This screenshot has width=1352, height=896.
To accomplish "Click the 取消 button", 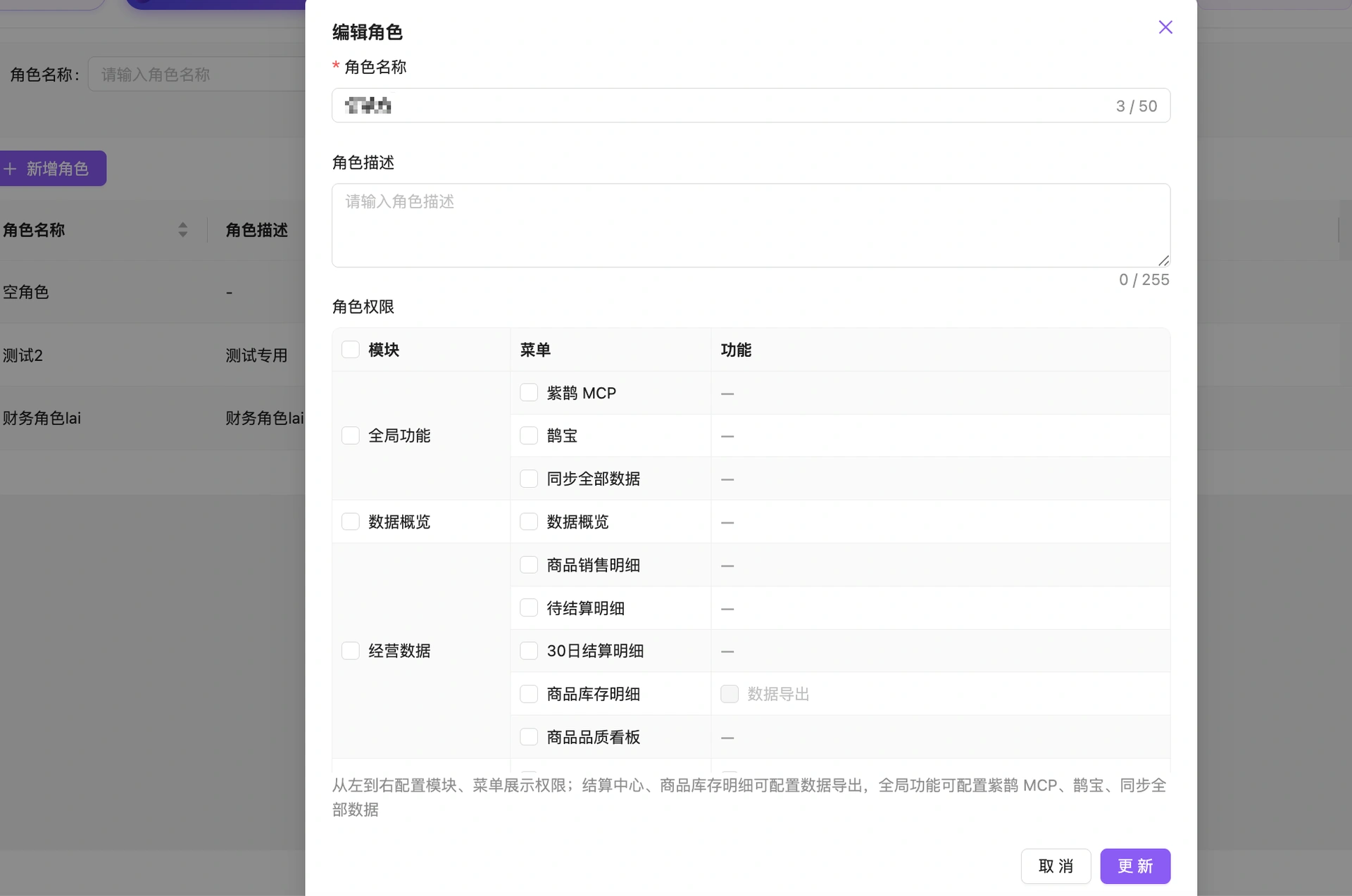I will (1056, 866).
